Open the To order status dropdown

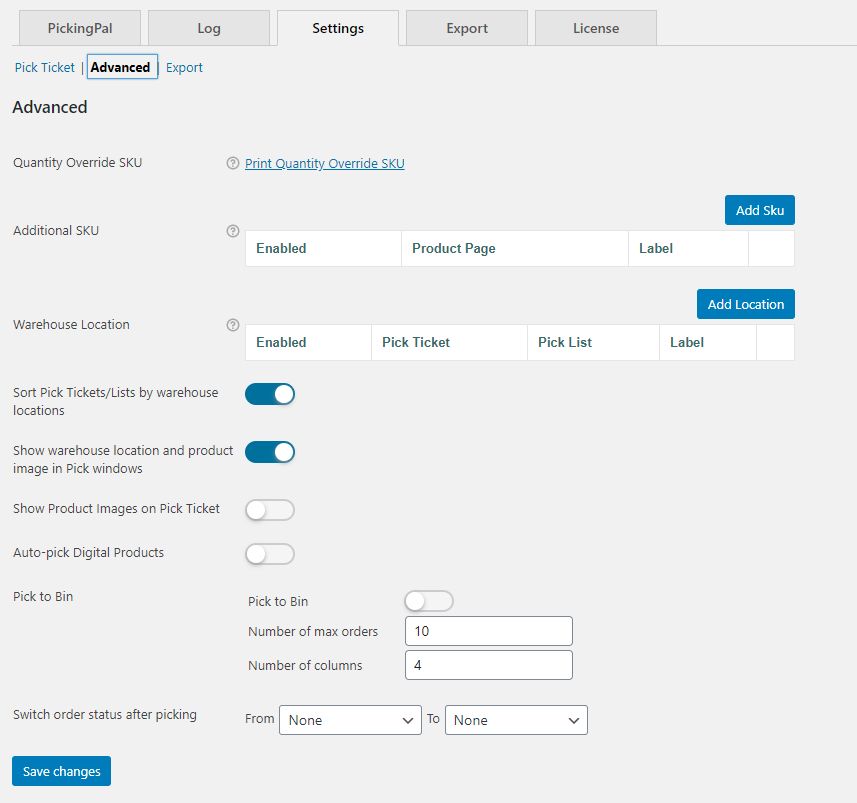pyautogui.click(x=516, y=720)
